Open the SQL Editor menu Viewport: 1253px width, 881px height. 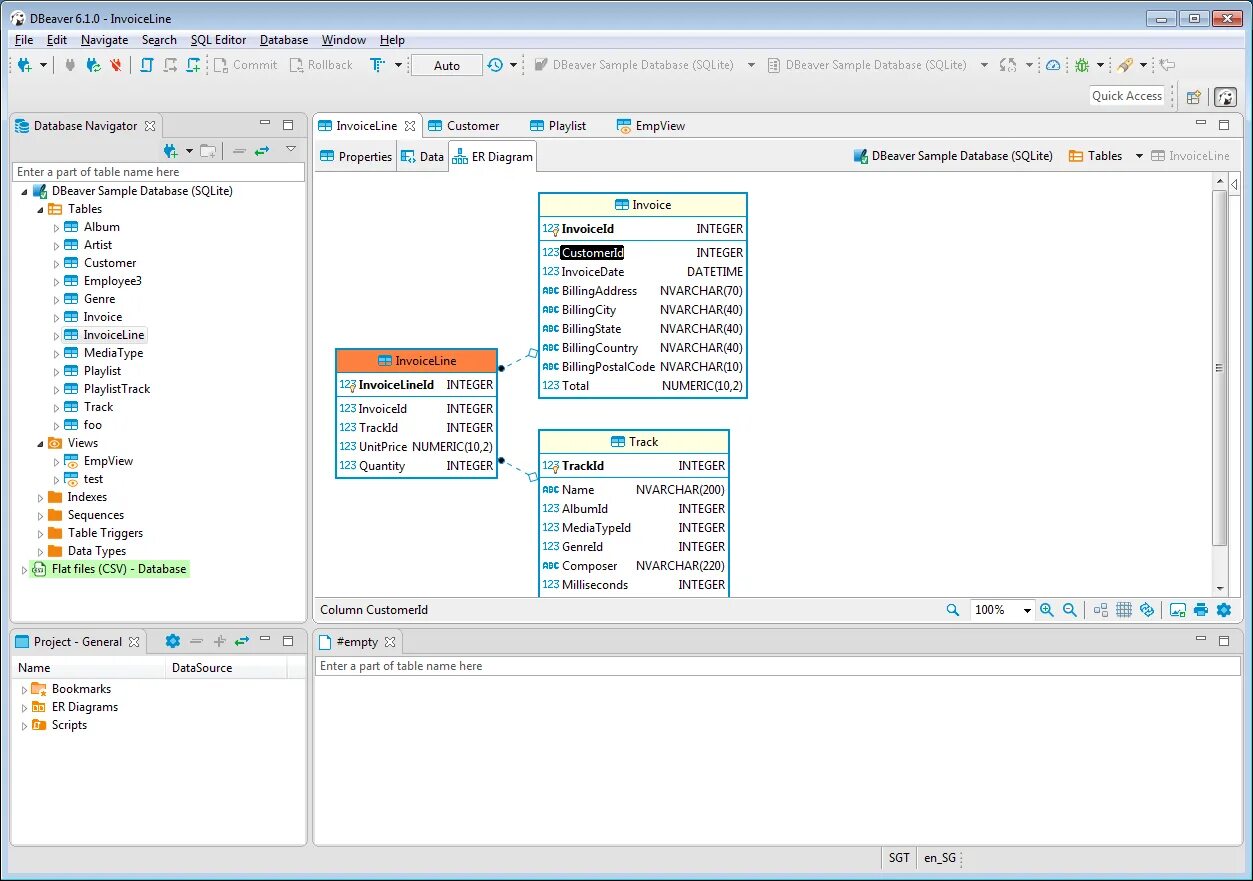218,40
